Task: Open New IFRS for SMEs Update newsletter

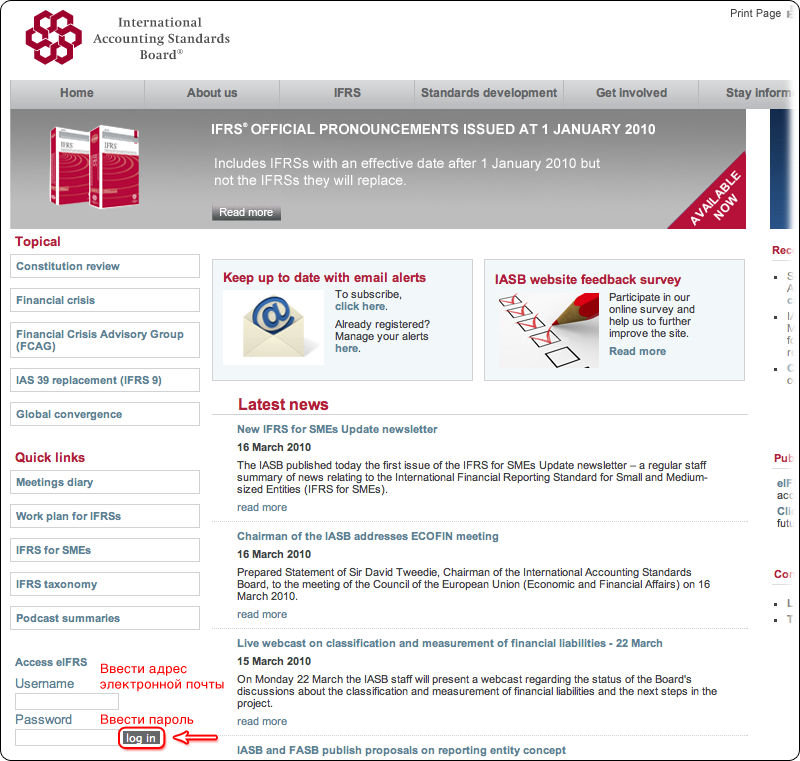Action: (337, 429)
